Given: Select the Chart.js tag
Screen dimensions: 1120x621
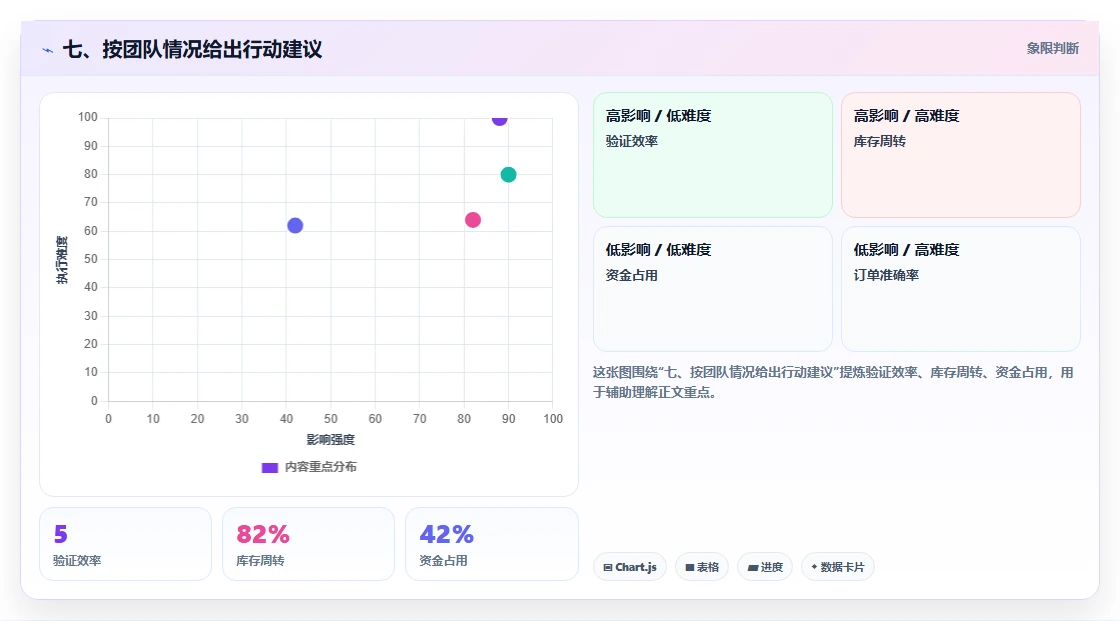Looking at the screenshot, I should (x=630, y=567).
